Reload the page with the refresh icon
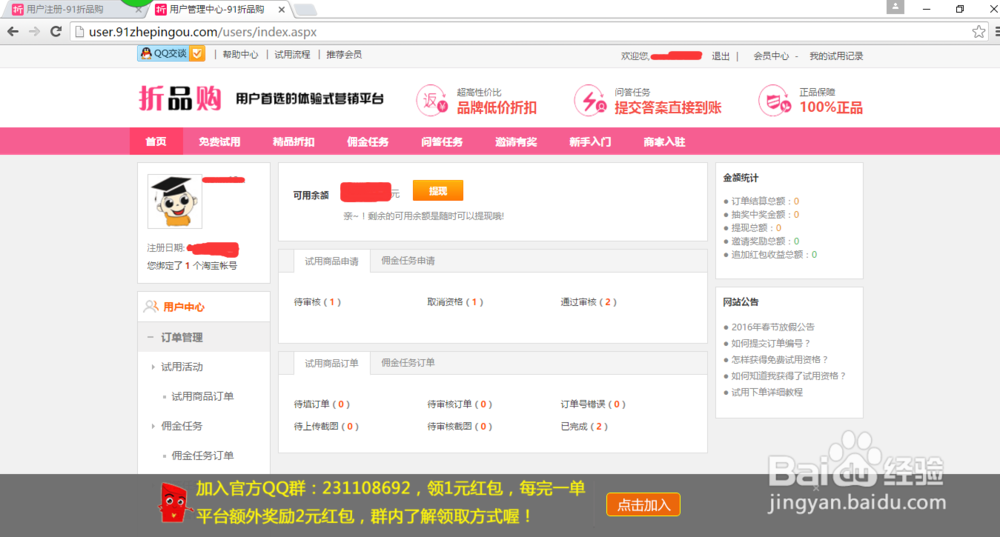 point(56,31)
